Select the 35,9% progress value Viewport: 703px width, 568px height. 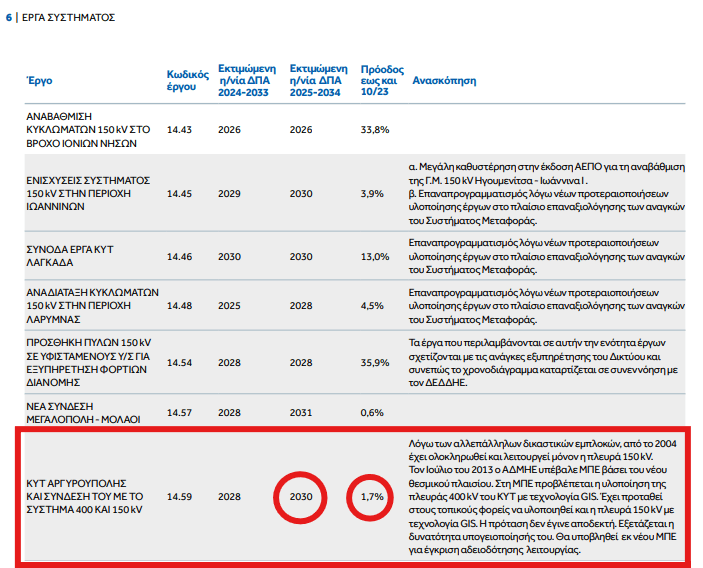click(x=374, y=362)
